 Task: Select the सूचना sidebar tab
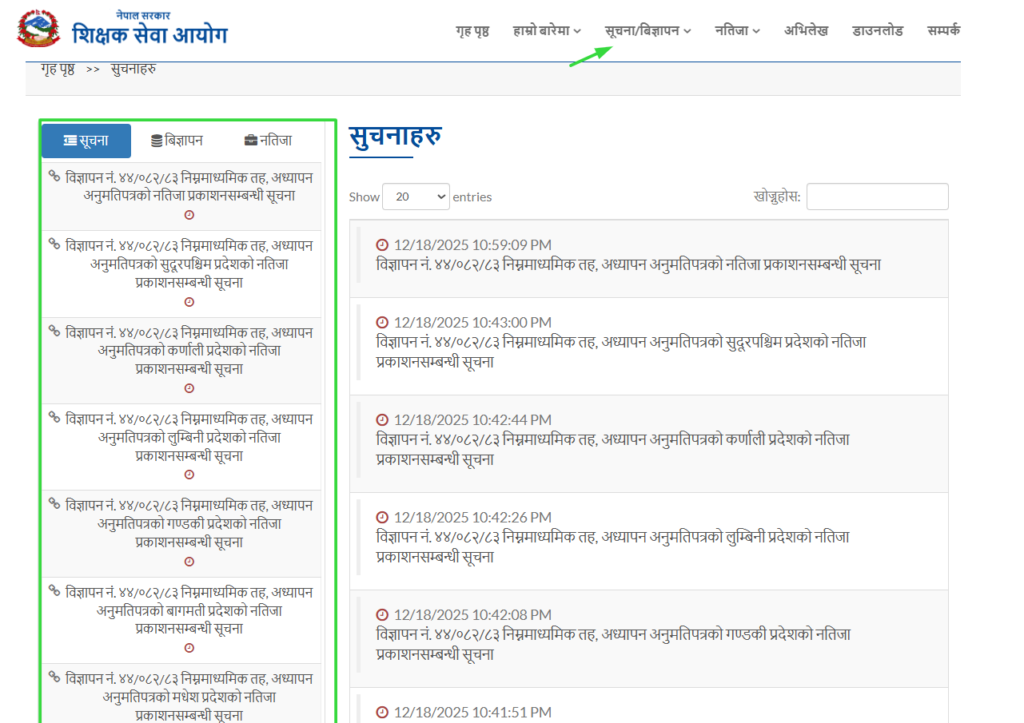(x=86, y=141)
